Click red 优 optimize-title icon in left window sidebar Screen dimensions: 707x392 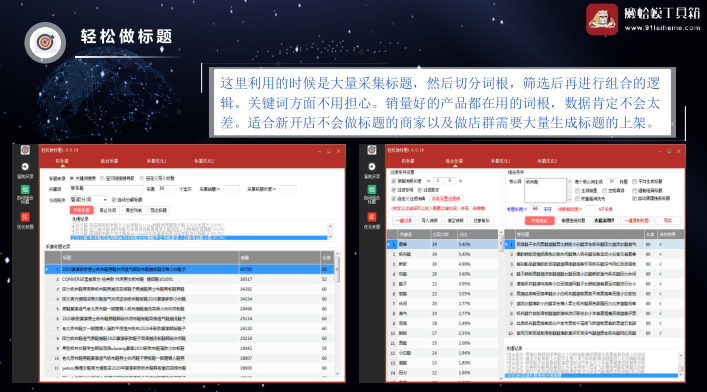point(25,217)
